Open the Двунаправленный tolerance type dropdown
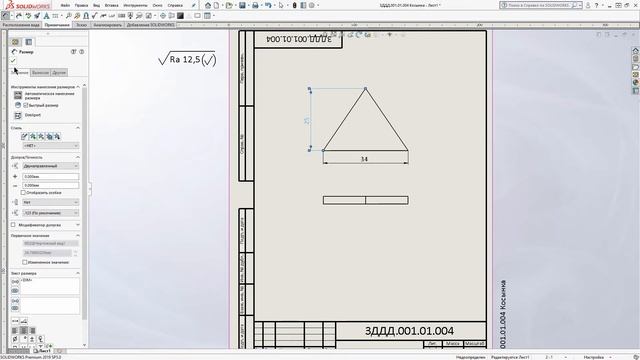This screenshot has height=360, width=640. tap(51, 166)
